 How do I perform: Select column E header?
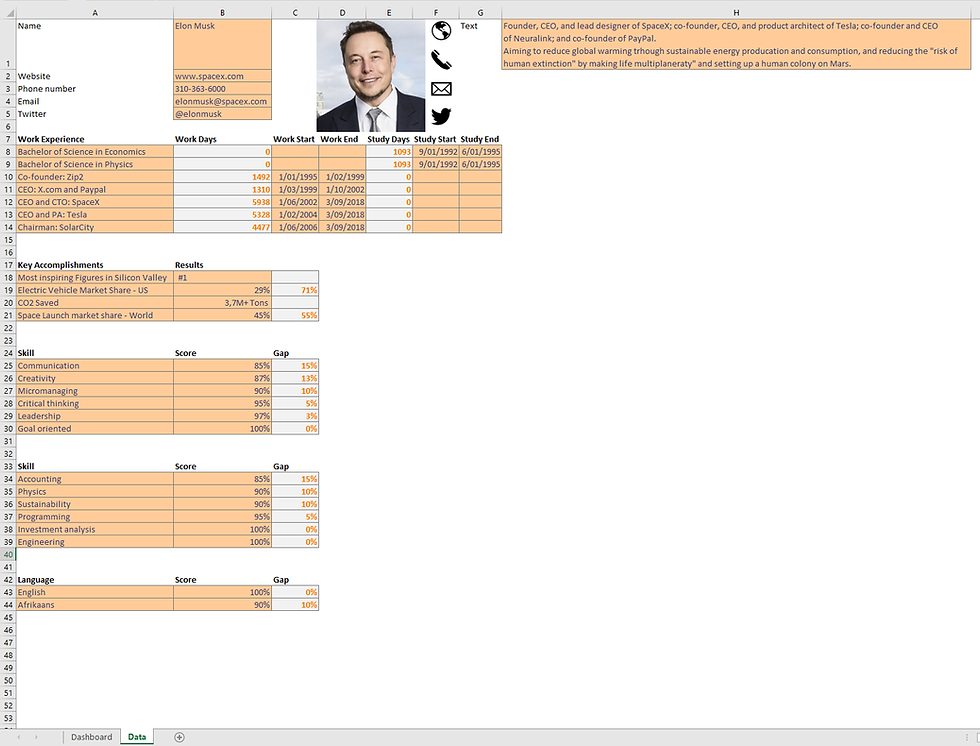(389, 12)
